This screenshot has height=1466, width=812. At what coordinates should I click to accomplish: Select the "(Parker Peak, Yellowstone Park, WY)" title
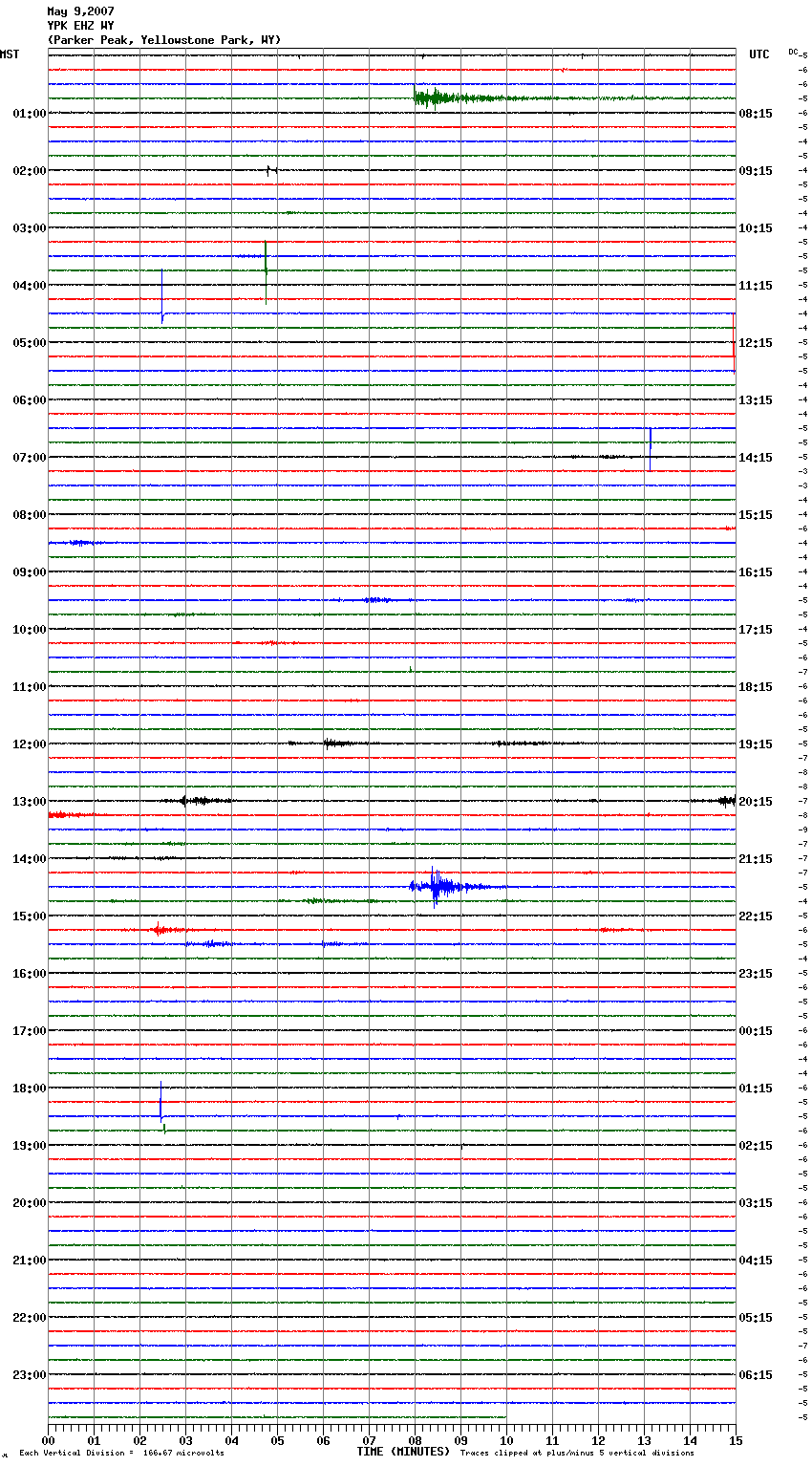(x=164, y=40)
